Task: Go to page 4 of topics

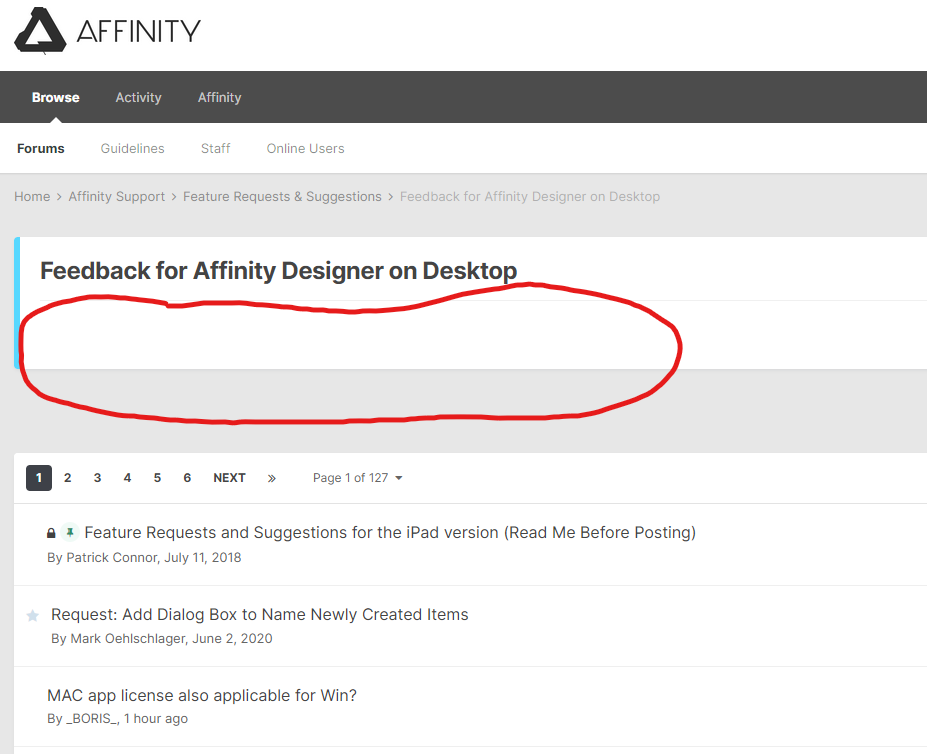Action: pyautogui.click(x=127, y=478)
